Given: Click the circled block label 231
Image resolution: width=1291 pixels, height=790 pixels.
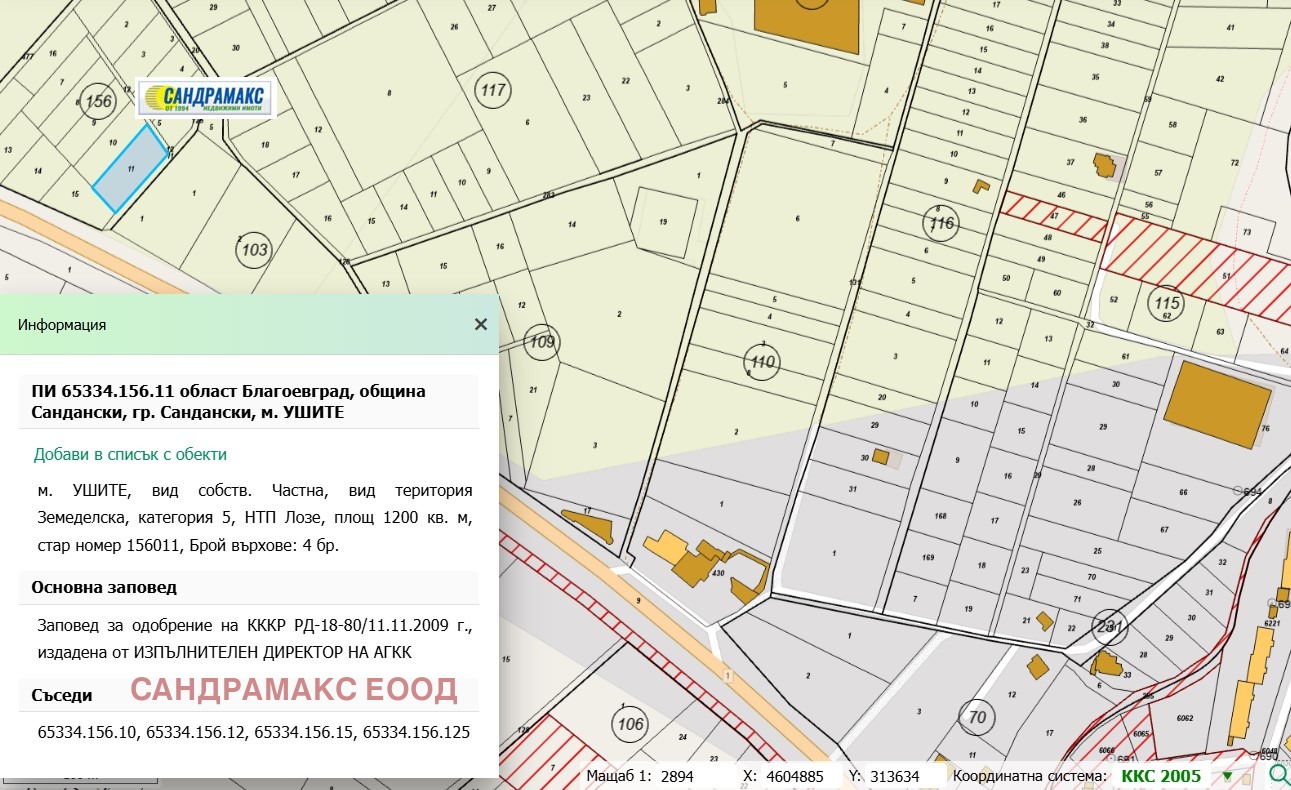Looking at the screenshot, I should tap(1110, 628).
